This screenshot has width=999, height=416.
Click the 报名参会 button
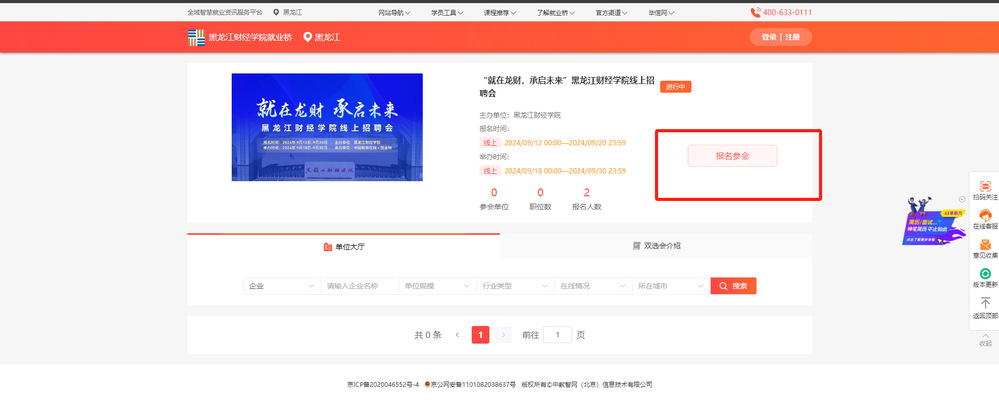[x=732, y=156]
